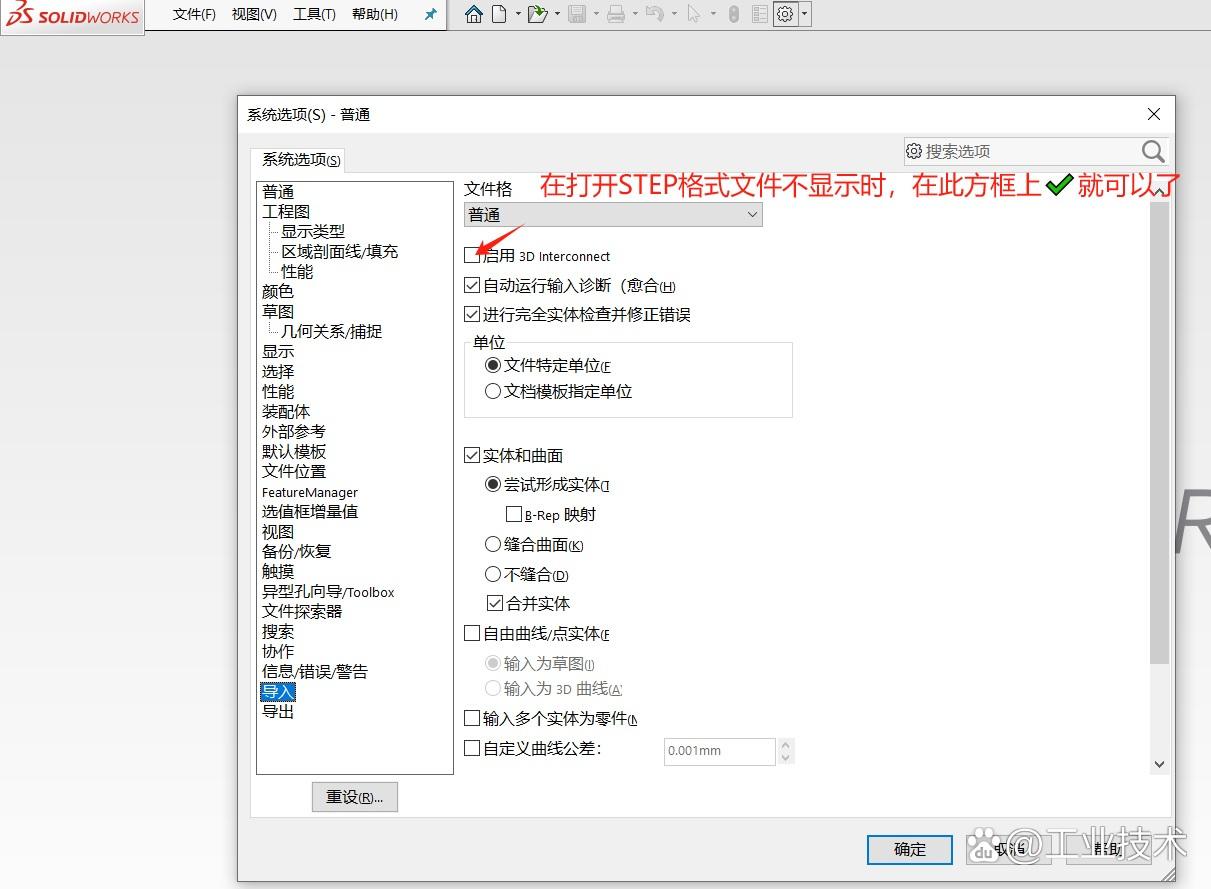Open the 文件(F) menu
This screenshot has height=889, width=1211.
click(194, 14)
